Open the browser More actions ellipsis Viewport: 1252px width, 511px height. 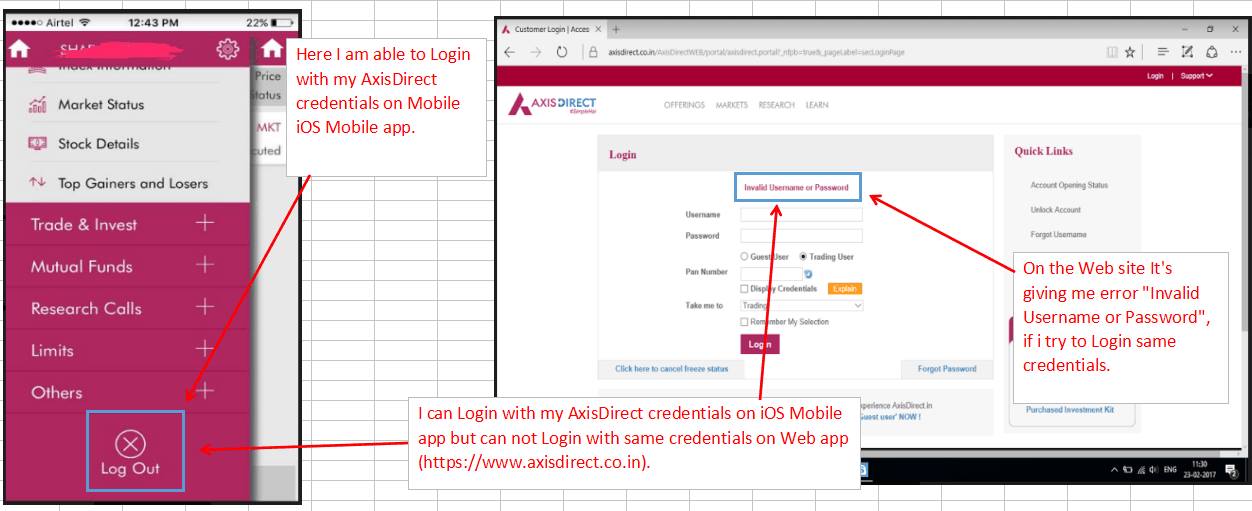coord(1236,52)
